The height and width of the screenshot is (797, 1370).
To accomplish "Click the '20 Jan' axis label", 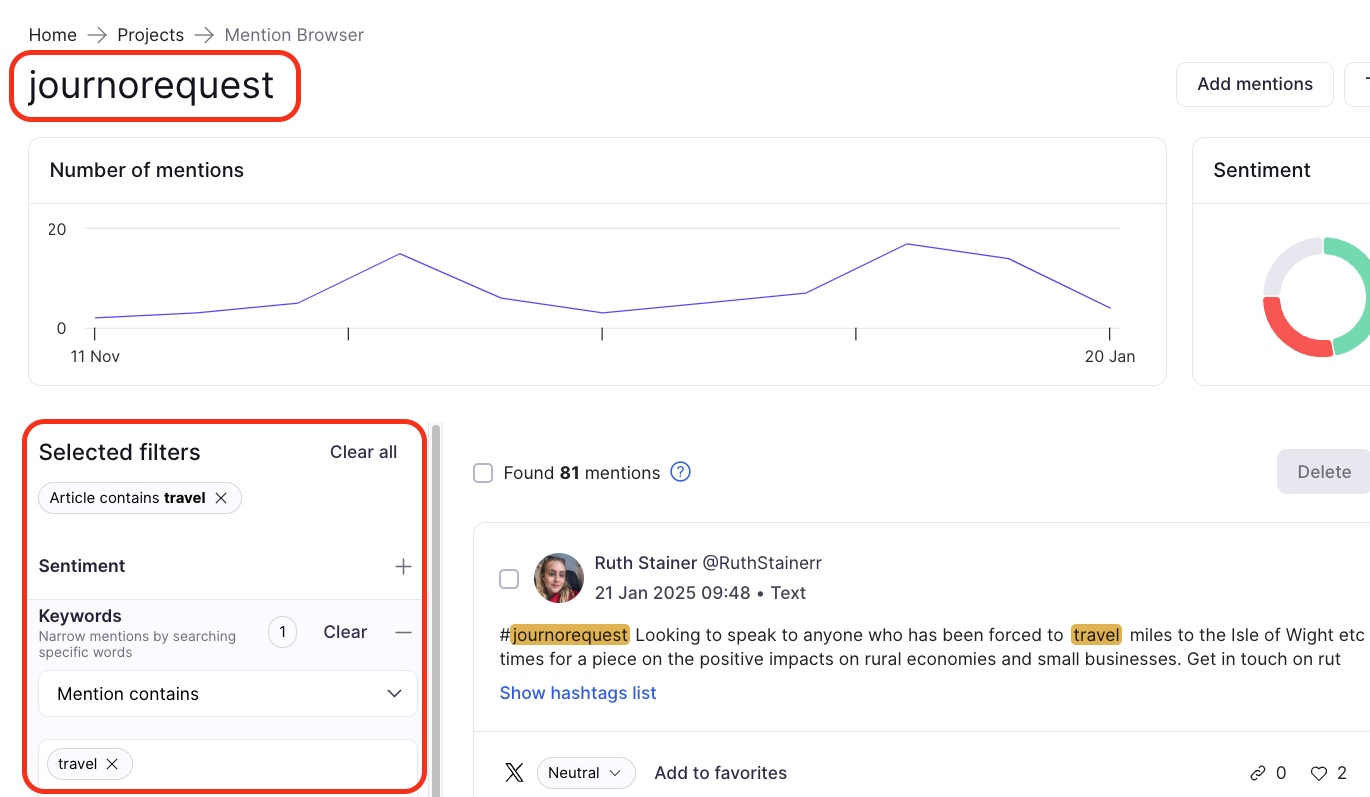I will coord(1110,356).
